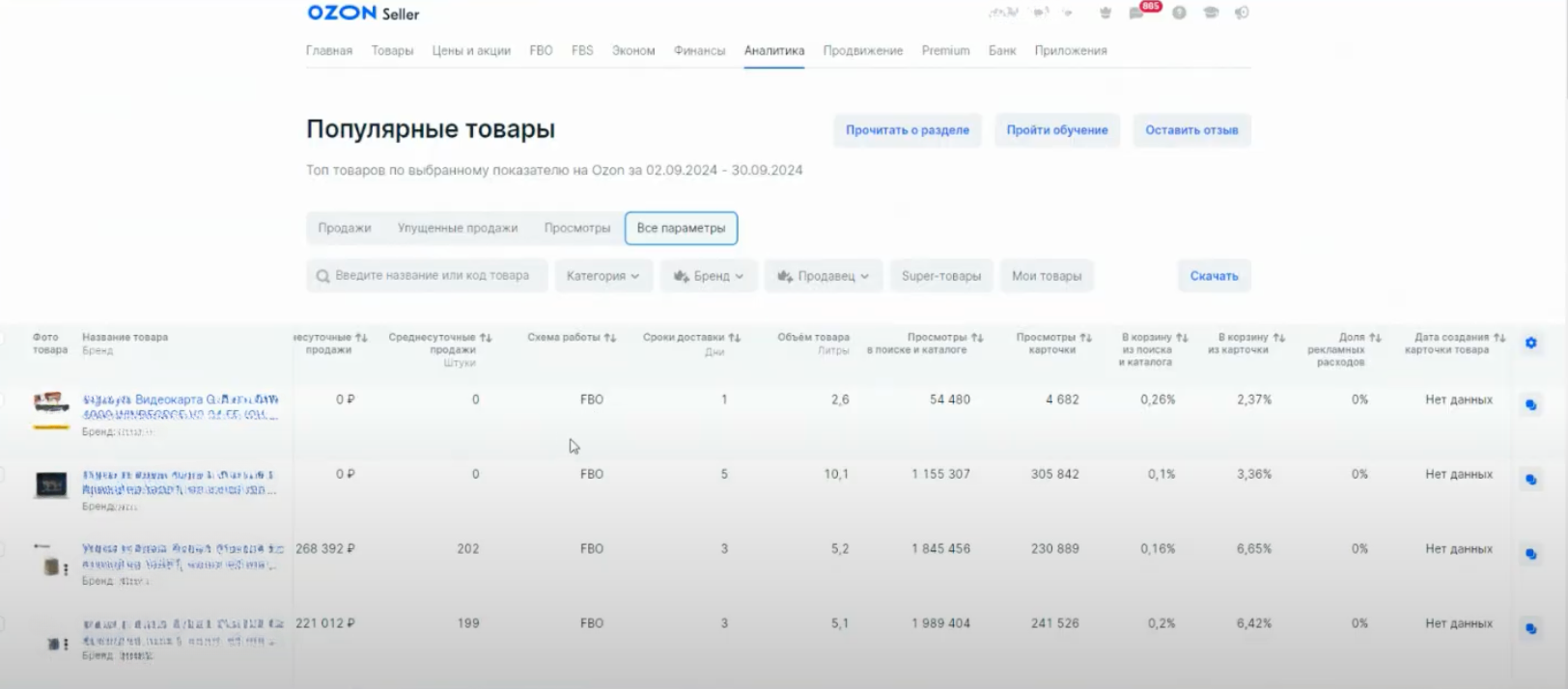Open the Продавец filter dropdown
Viewport: 1568px width, 689px height.
pos(824,276)
